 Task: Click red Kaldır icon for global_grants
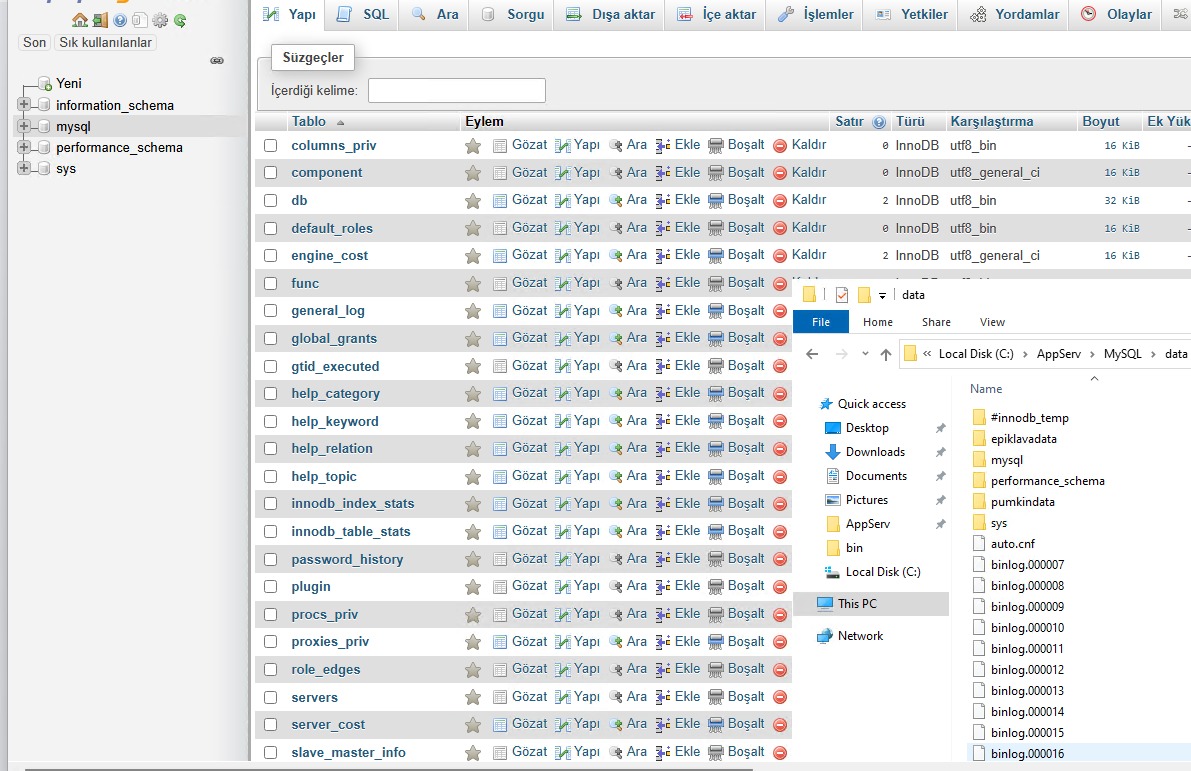point(779,339)
